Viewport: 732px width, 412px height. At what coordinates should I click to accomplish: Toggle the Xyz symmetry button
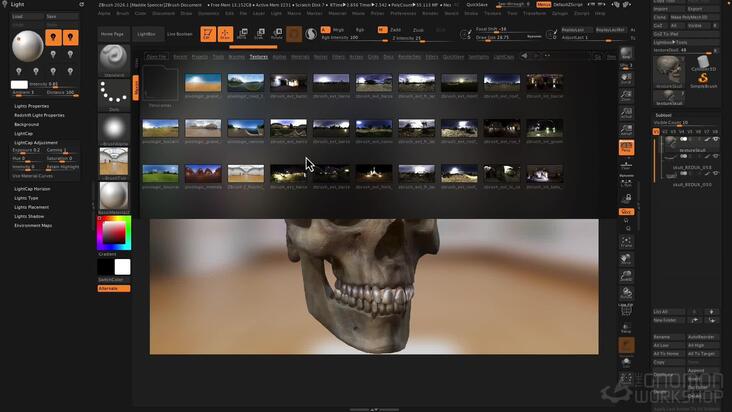[x=626, y=212]
